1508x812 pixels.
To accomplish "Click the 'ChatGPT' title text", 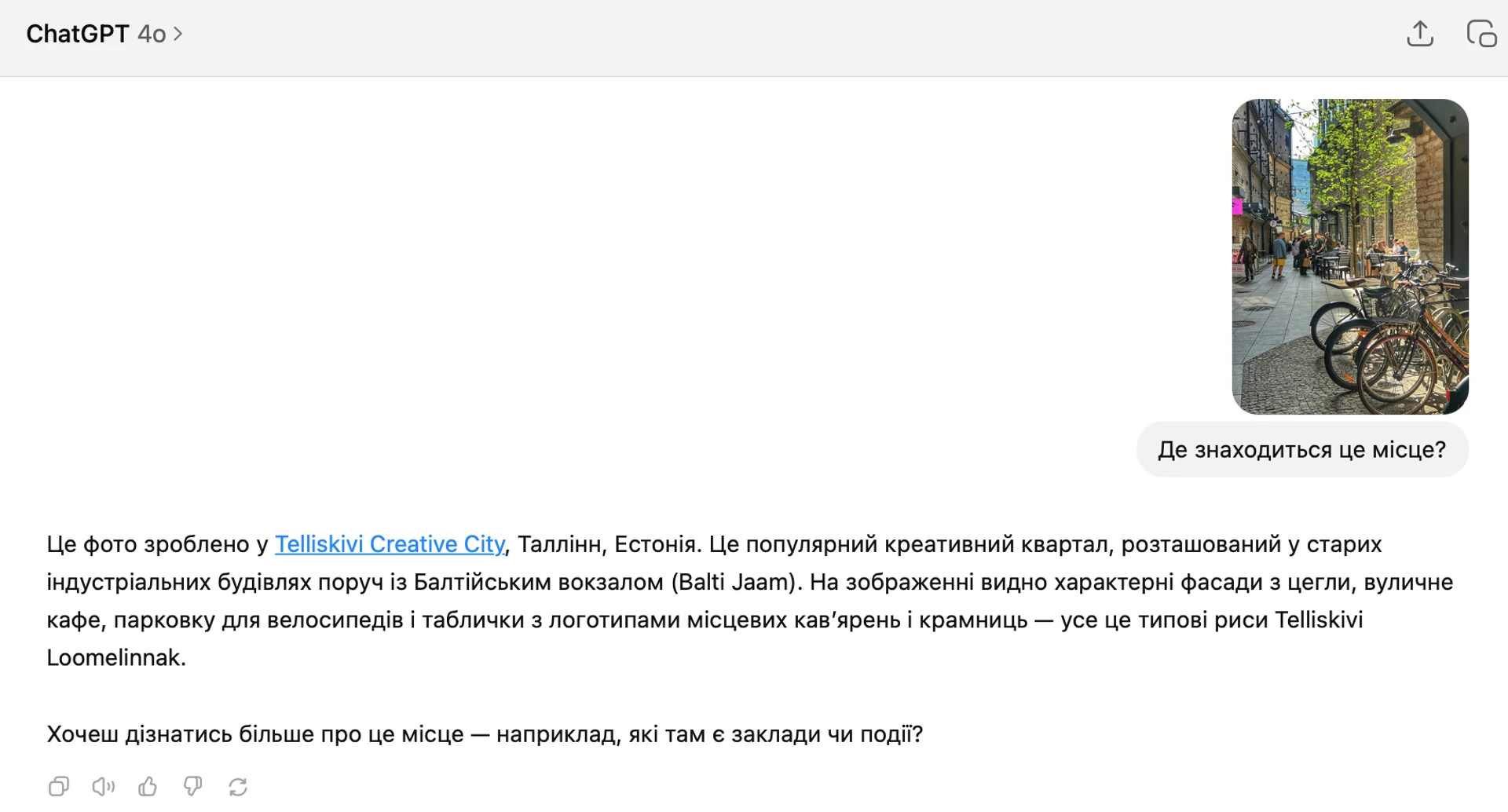I will coord(77,34).
